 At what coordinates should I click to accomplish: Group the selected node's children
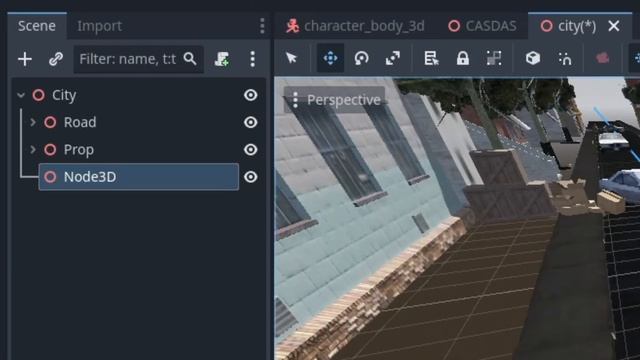(x=494, y=58)
